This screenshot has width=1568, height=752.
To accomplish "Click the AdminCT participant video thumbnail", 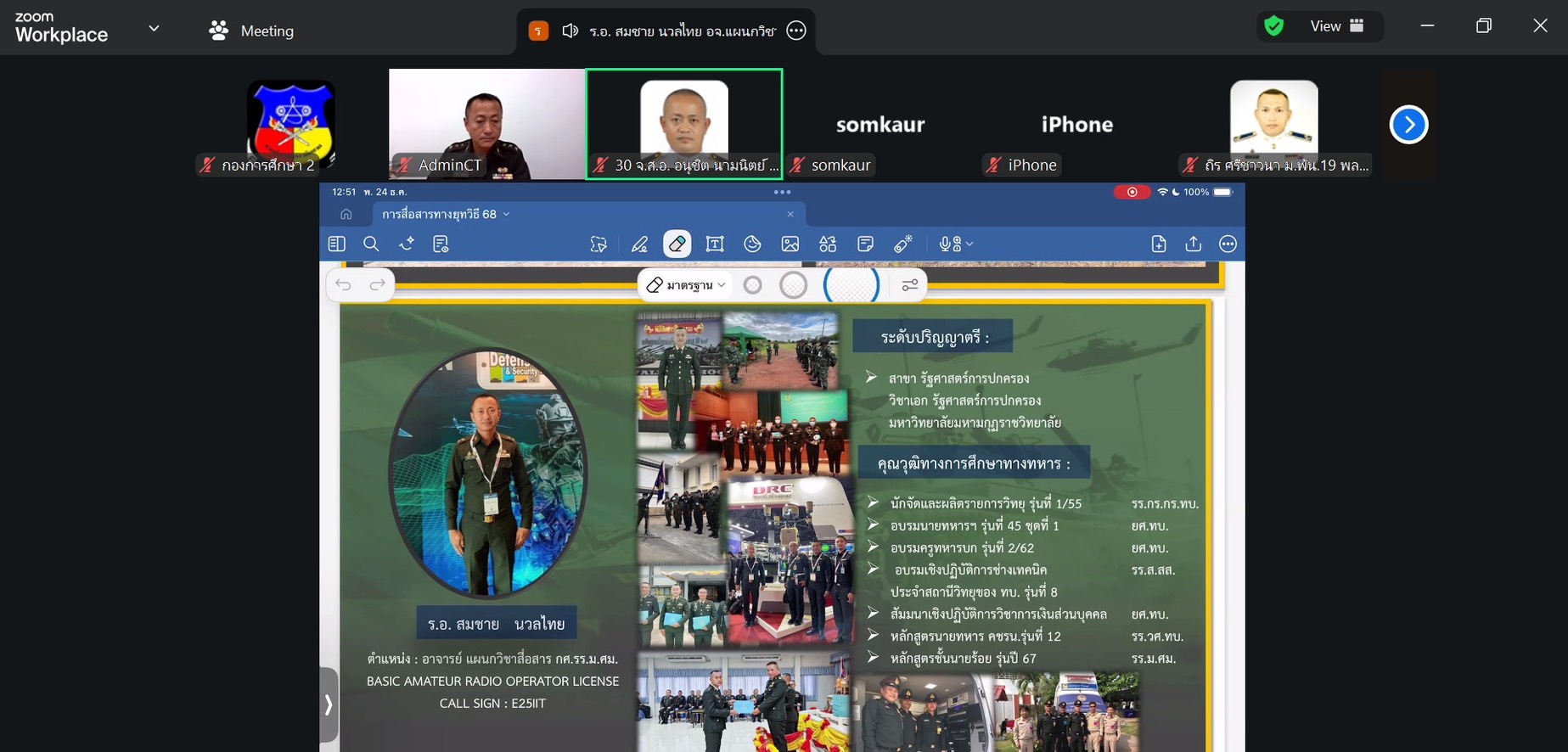I will [486, 123].
